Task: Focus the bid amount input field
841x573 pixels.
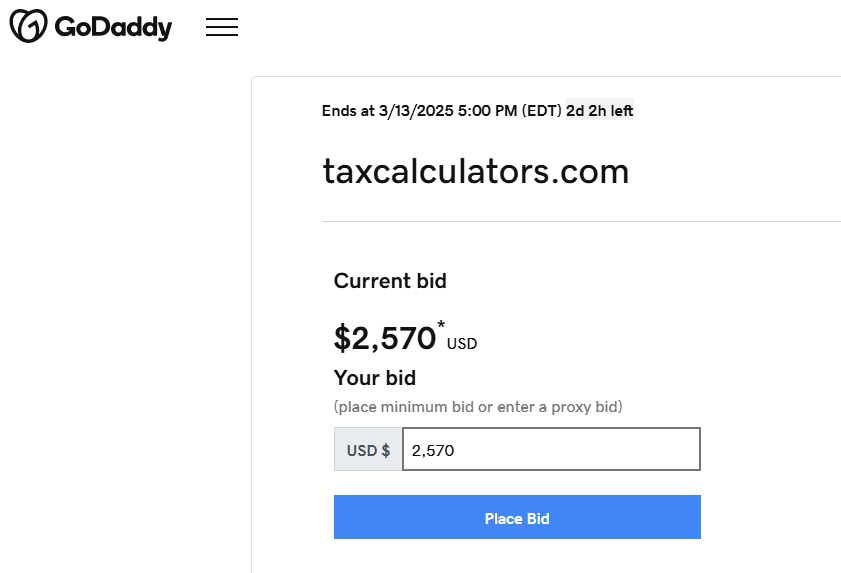Action: pos(551,449)
